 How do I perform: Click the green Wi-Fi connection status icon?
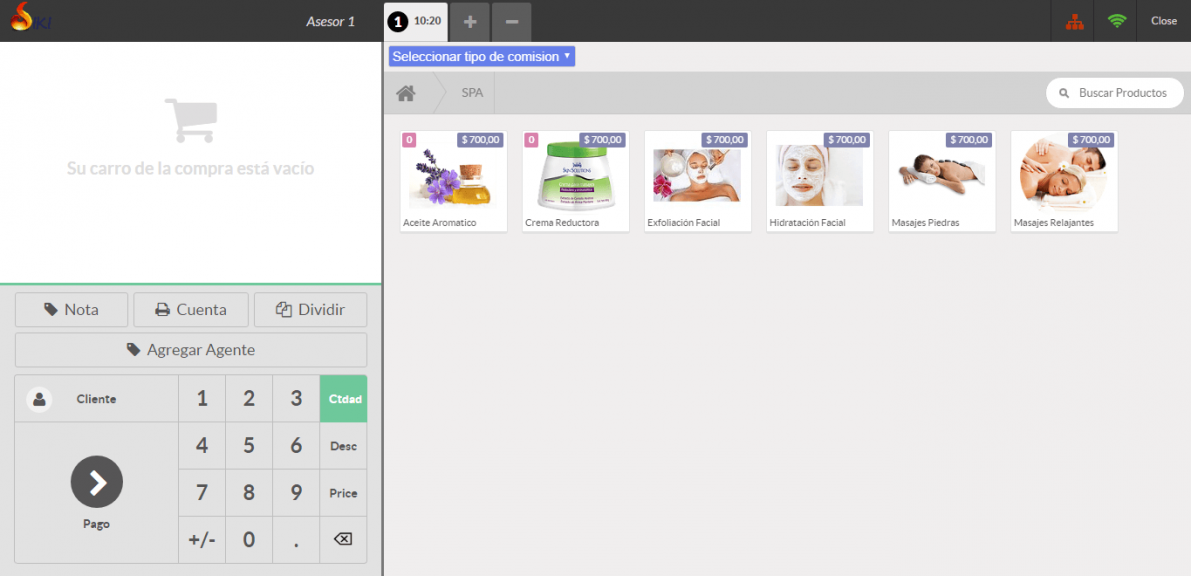click(x=1116, y=21)
